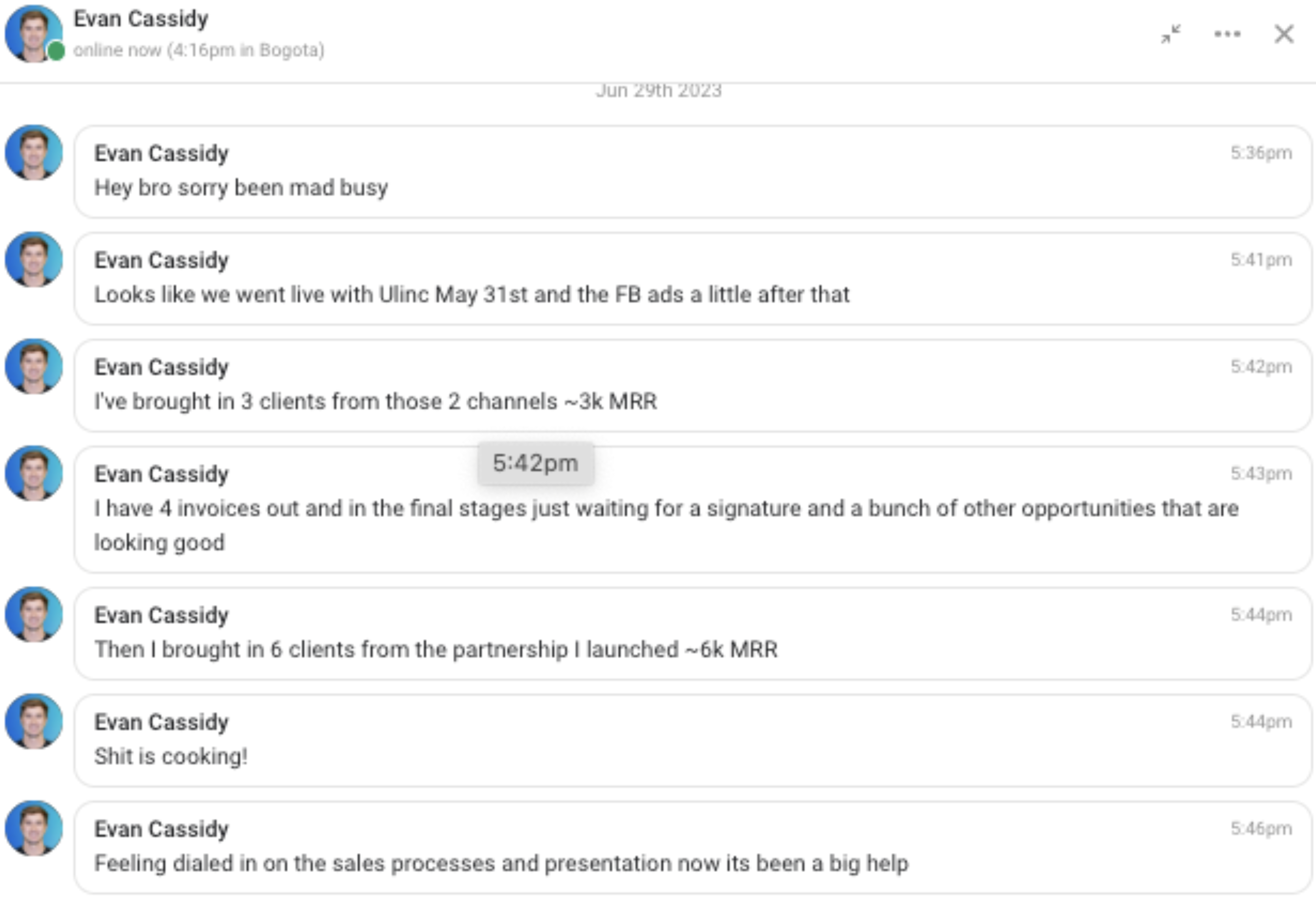
Task: Click the avatar next to the Ulinc message
Action: click(34, 259)
